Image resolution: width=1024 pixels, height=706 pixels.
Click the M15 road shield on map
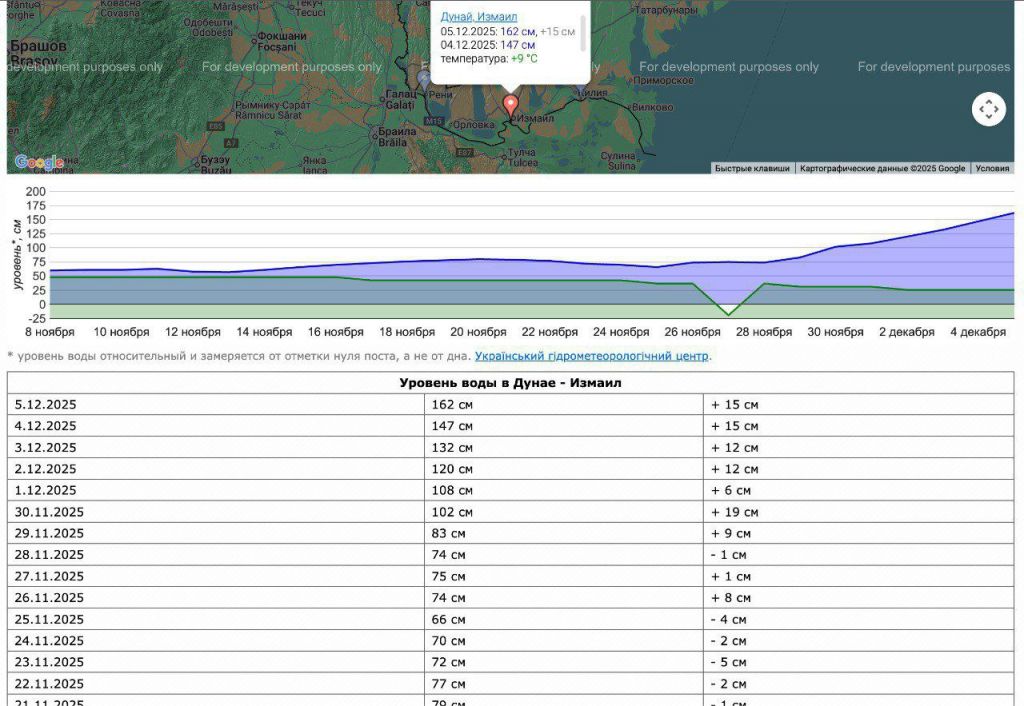pyautogui.click(x=433, y=121)
